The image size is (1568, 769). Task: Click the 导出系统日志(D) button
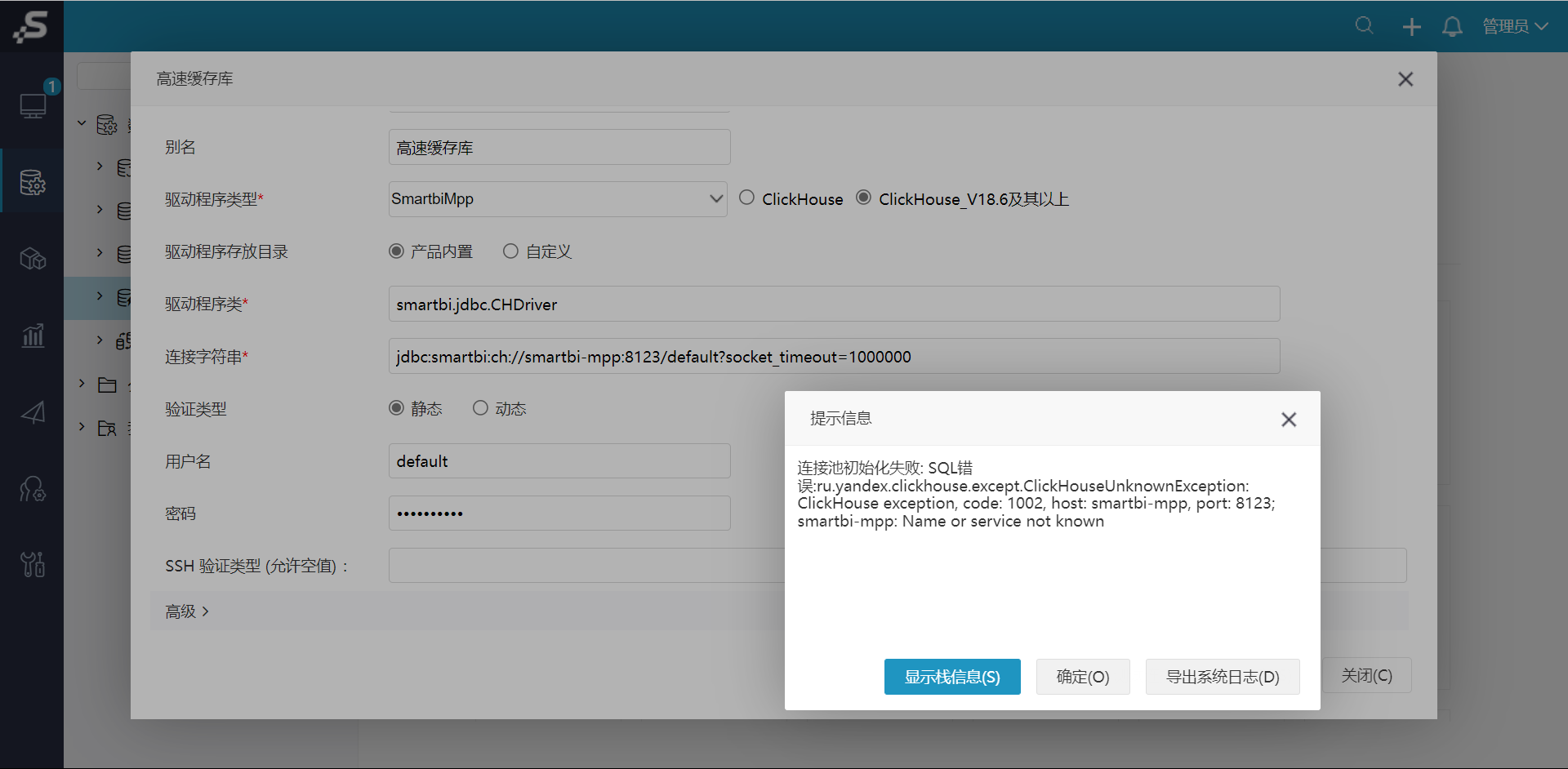1223,677
